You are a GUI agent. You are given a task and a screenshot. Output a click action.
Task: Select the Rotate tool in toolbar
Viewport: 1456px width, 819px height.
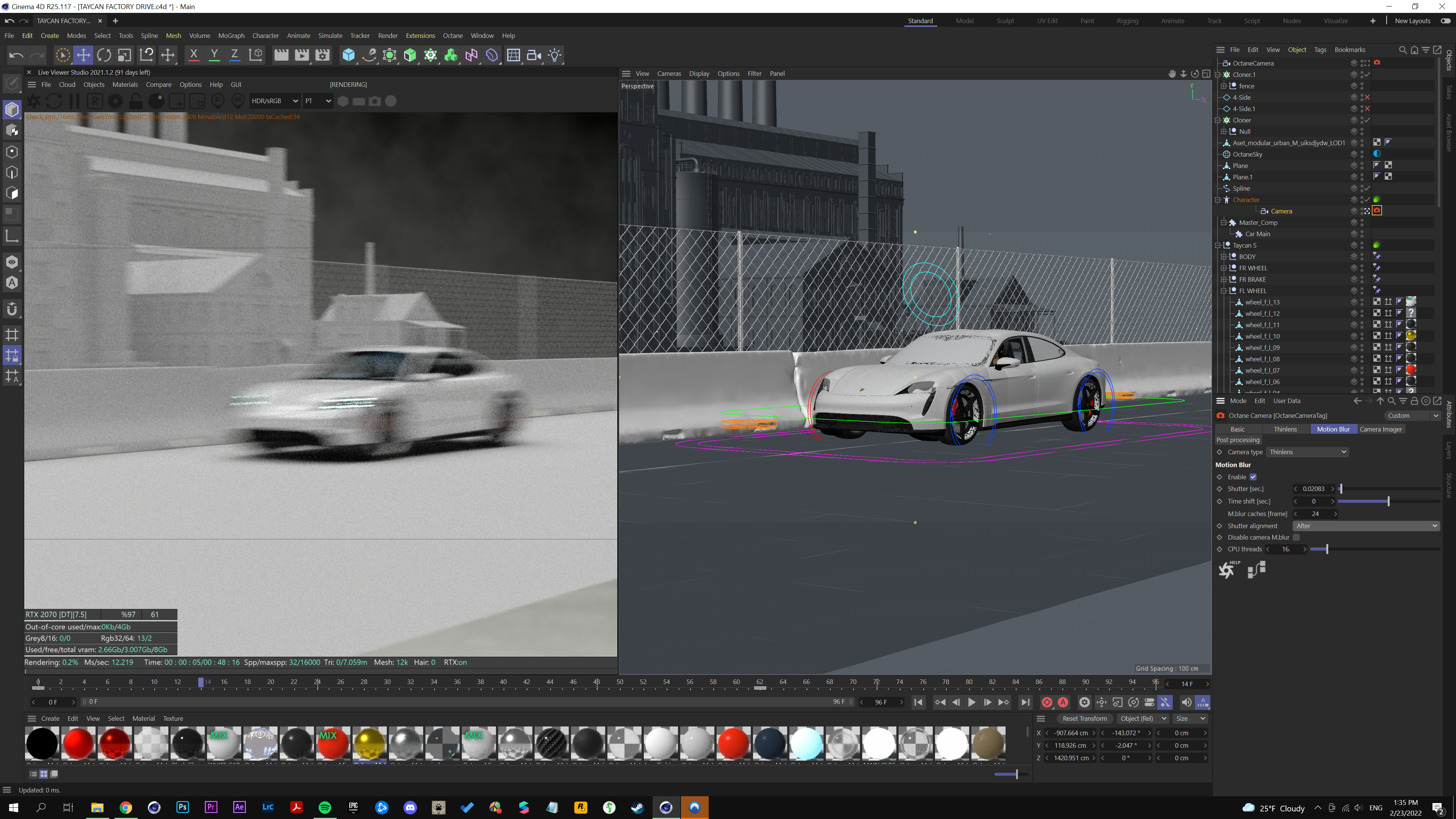[104, 55]
